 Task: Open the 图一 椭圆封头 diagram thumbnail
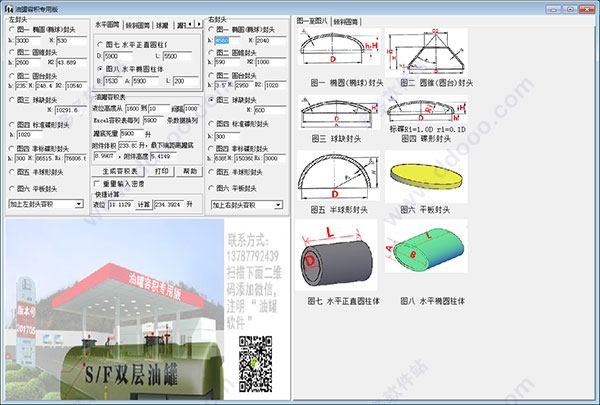[x=339, y=47]
